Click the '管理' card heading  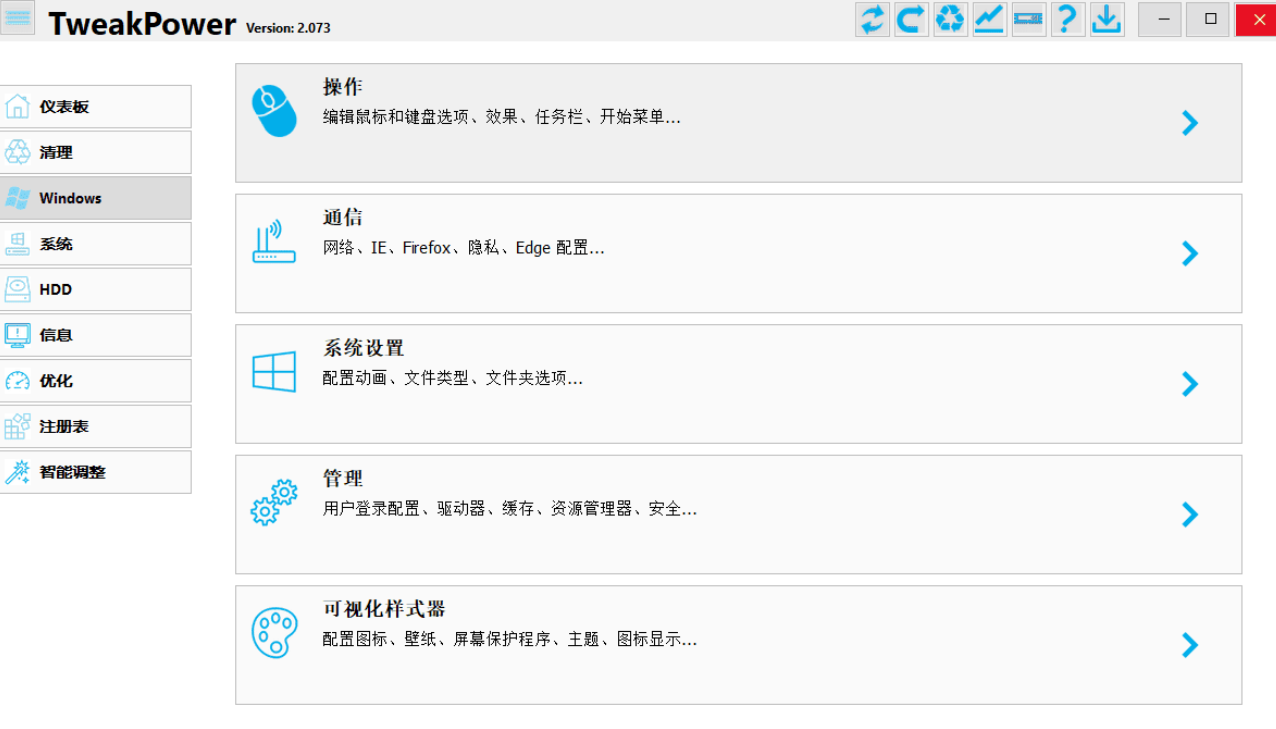point(343,479)
